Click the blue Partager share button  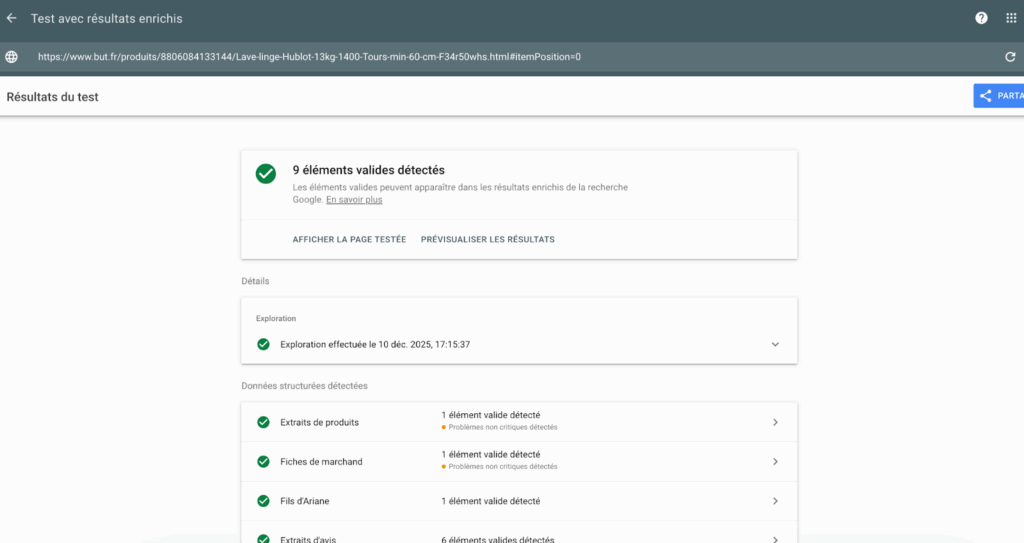999,96
